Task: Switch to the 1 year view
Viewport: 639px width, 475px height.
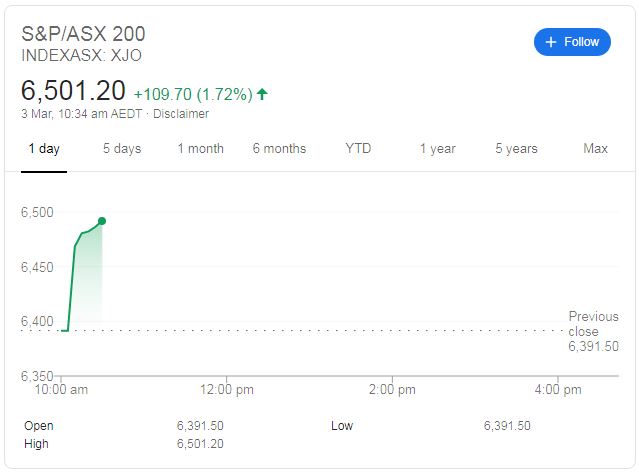Action: 438,149
